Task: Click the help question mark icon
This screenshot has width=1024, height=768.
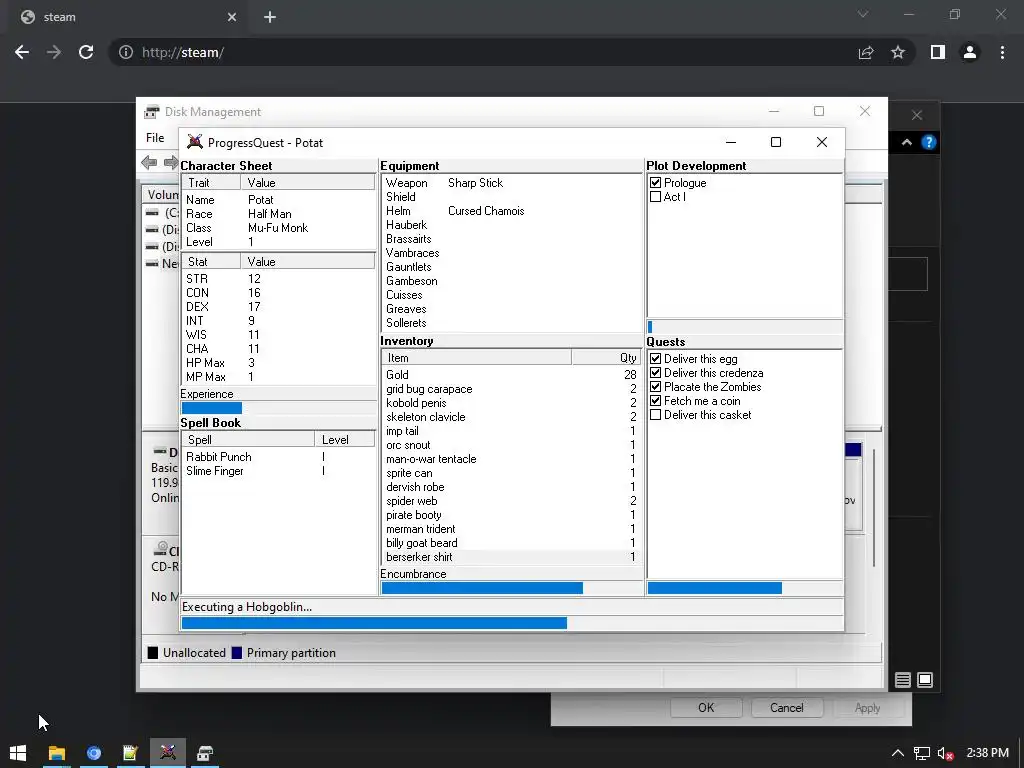Action: [x=929, y=142]
